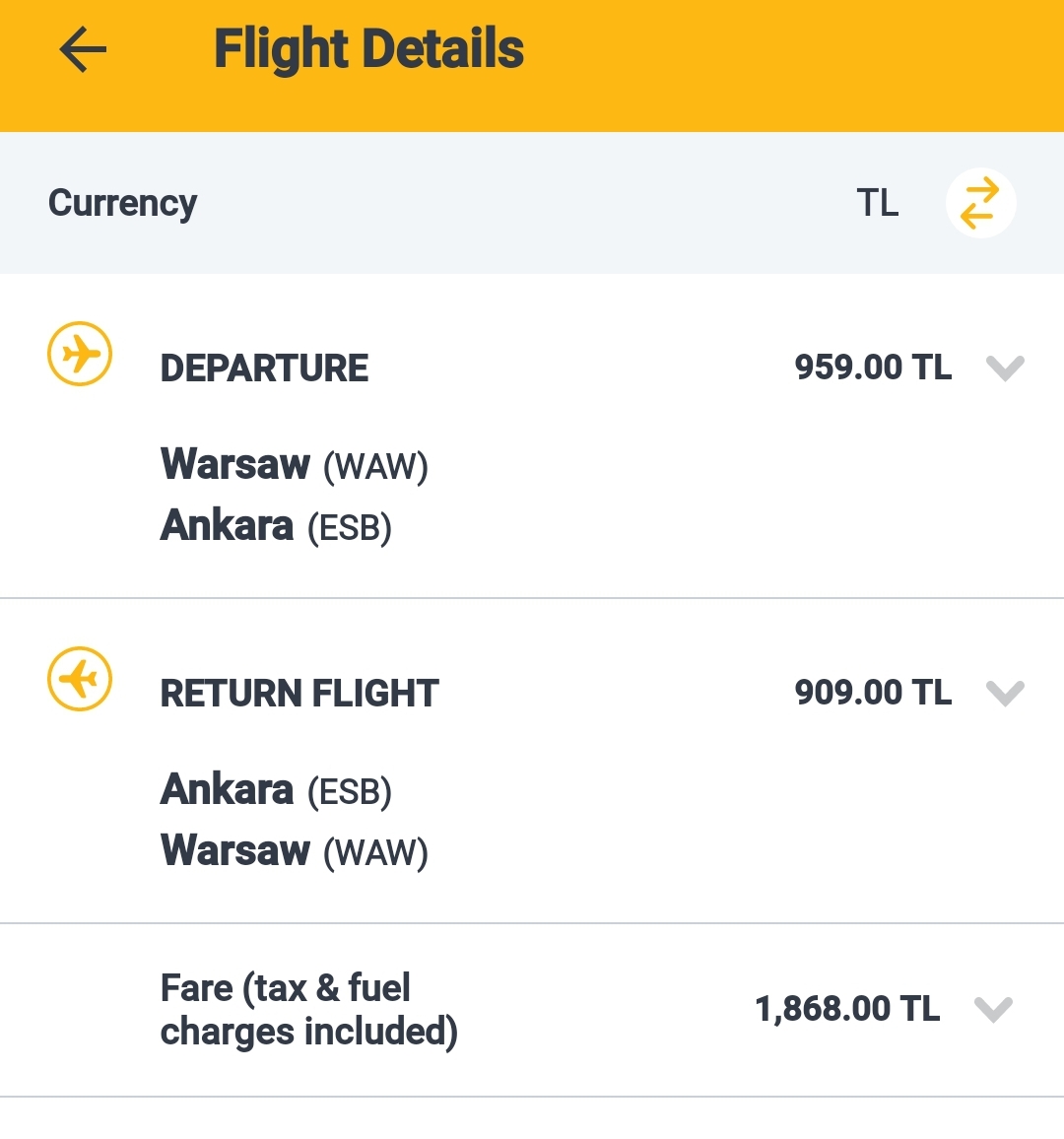The height and width of the screenshot is (1139, 1064).
Task: Tap the Currency label row
Action: [532, 203]
